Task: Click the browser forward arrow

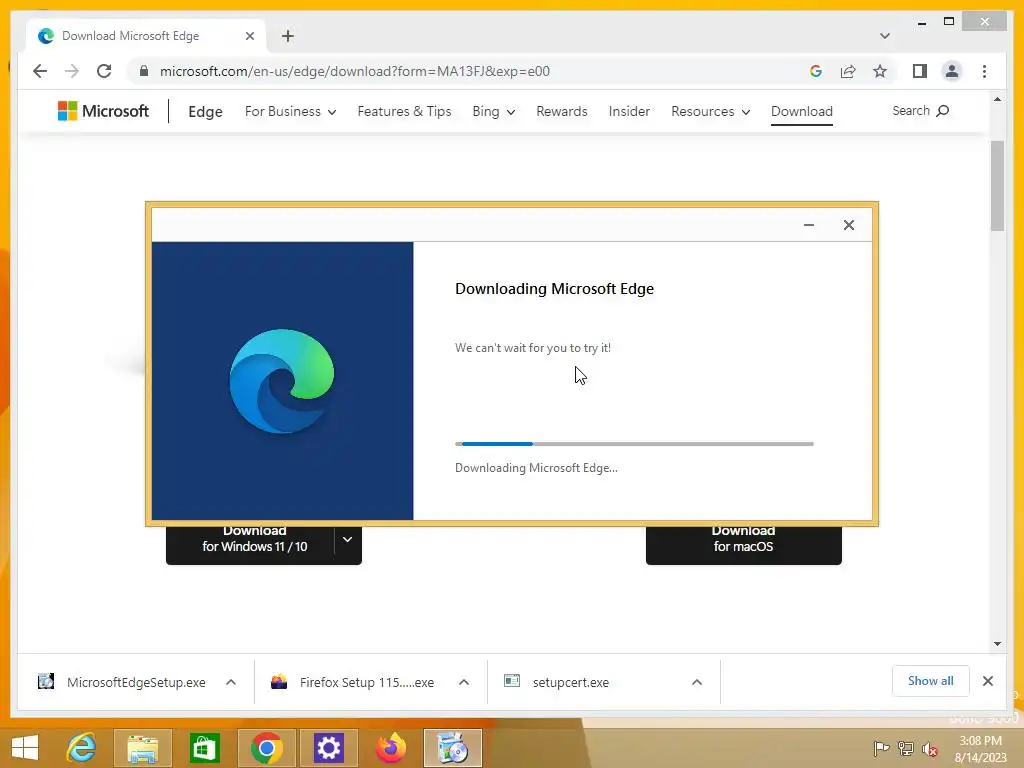Action: [72, 71]
